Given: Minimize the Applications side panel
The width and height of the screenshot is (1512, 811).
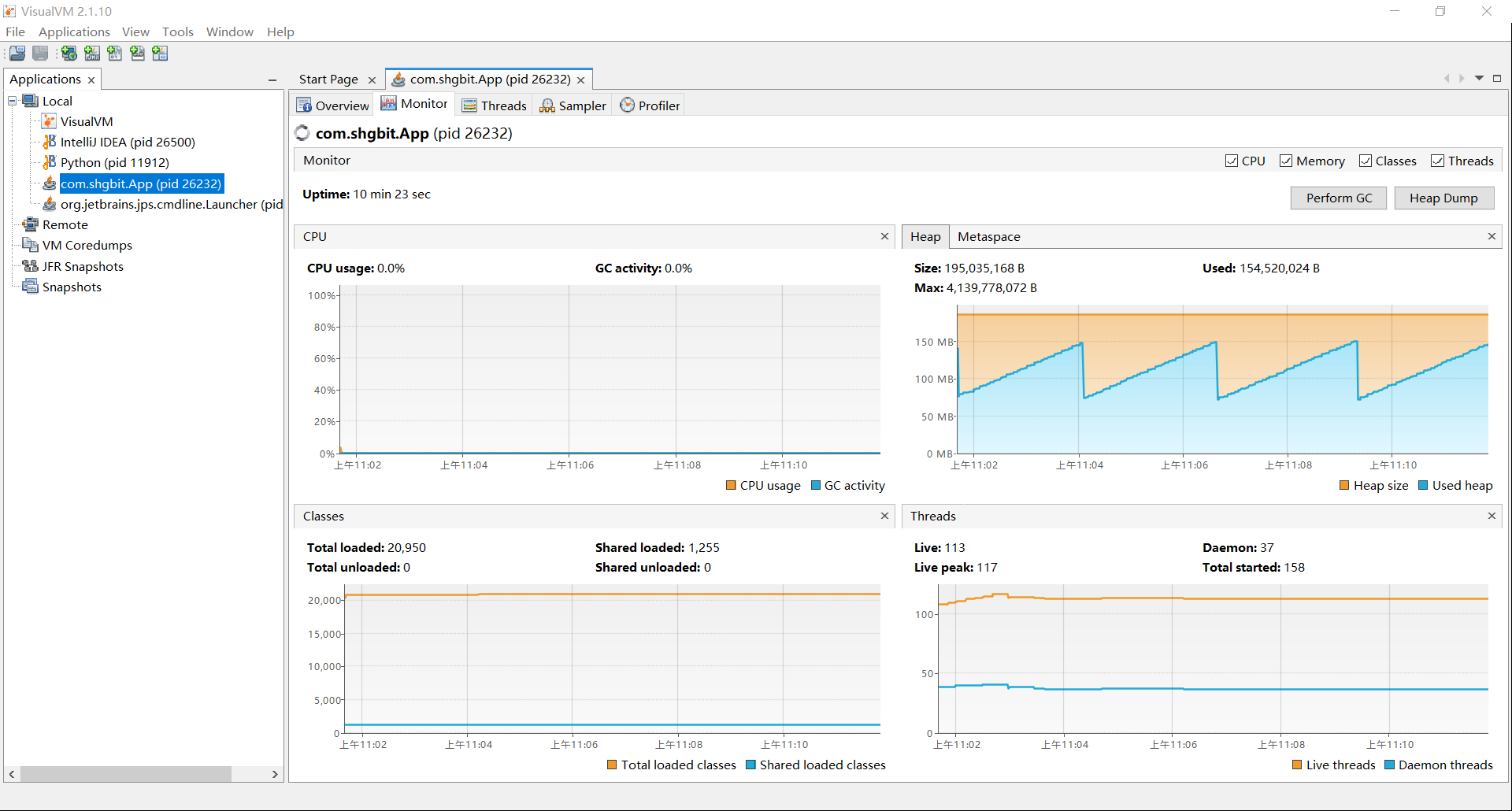Looking at the screenshot, I should [272, 80].
